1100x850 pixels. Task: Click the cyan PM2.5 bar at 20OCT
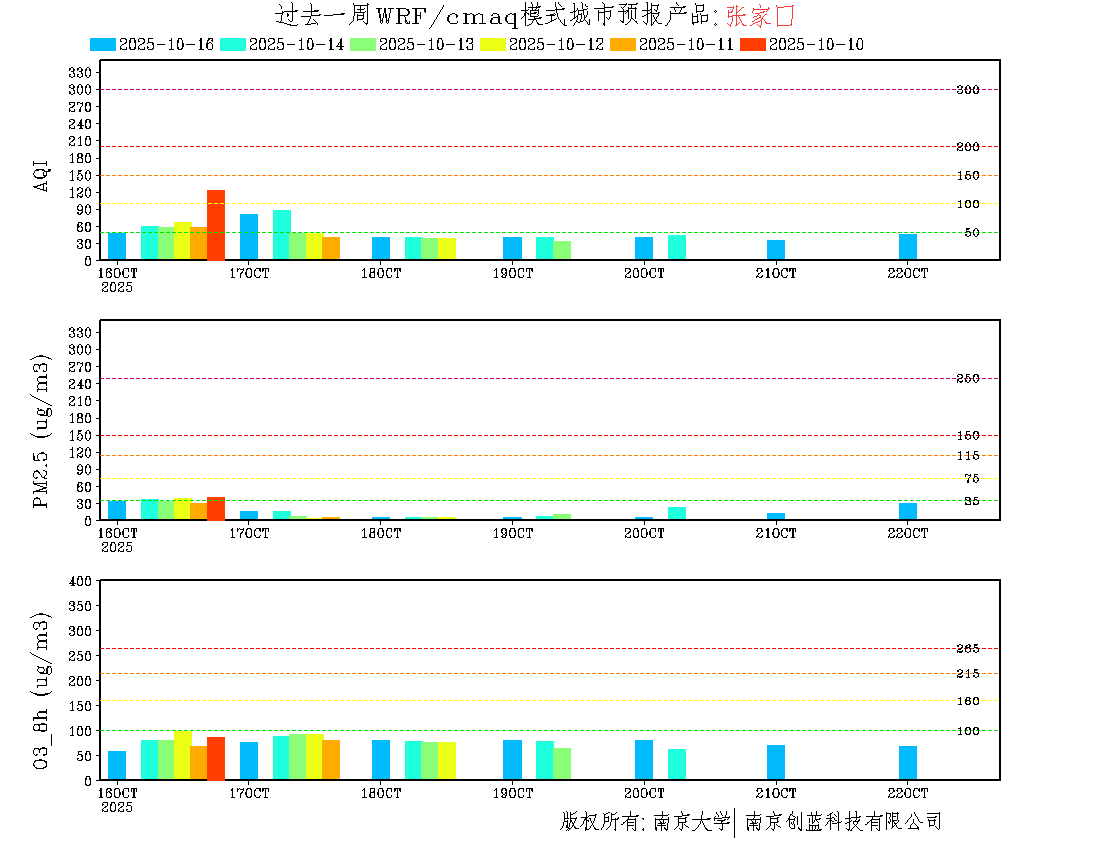coord(677,514)
